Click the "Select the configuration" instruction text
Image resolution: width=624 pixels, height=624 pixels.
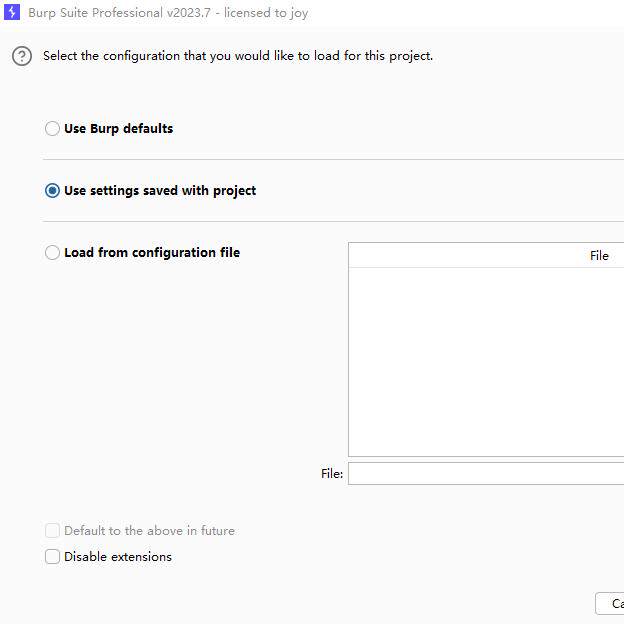pos(238,56)
